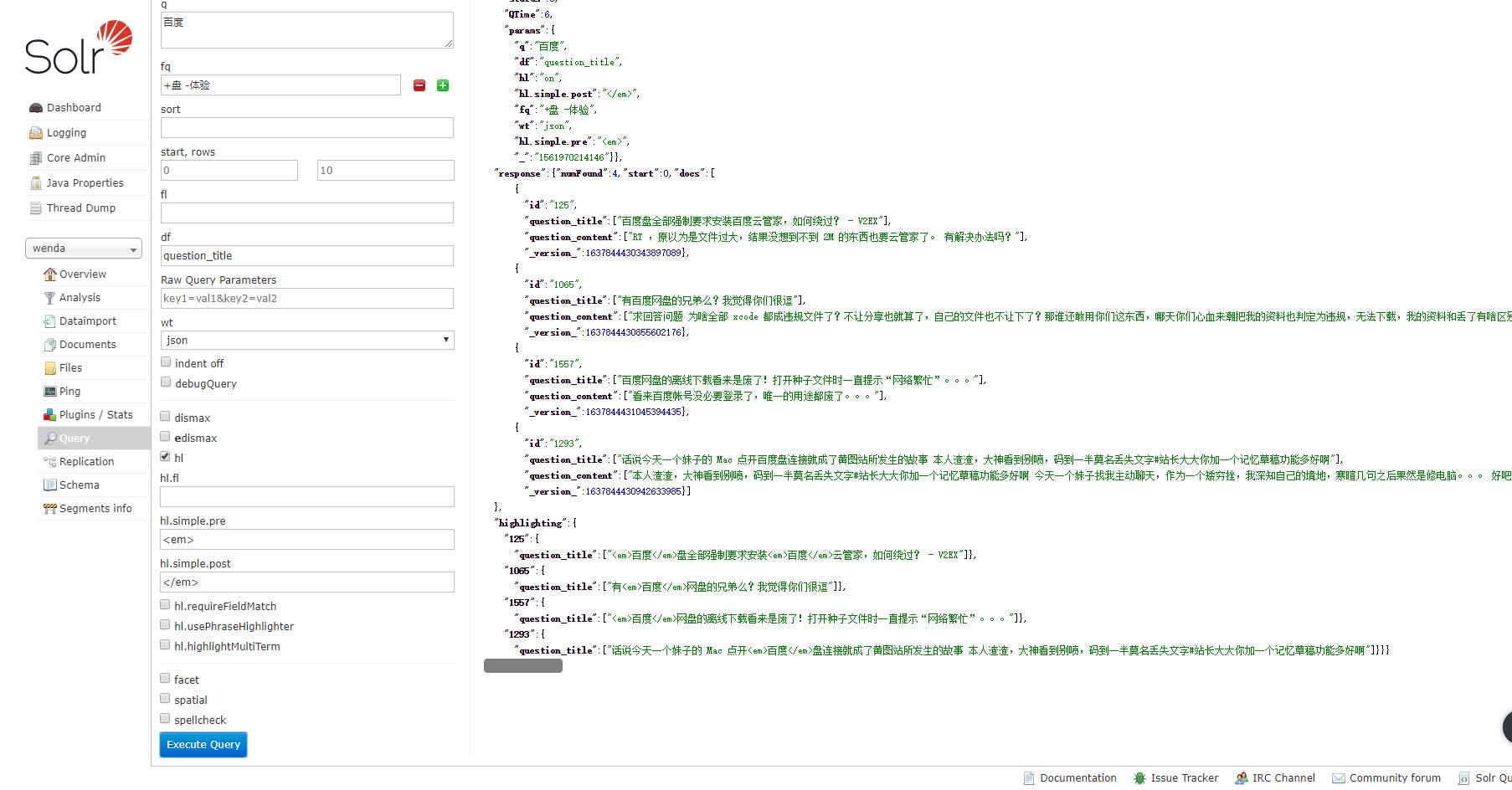Open the Issue Tracker link
Viewport: 1512px width, 790px height.
1185,778
